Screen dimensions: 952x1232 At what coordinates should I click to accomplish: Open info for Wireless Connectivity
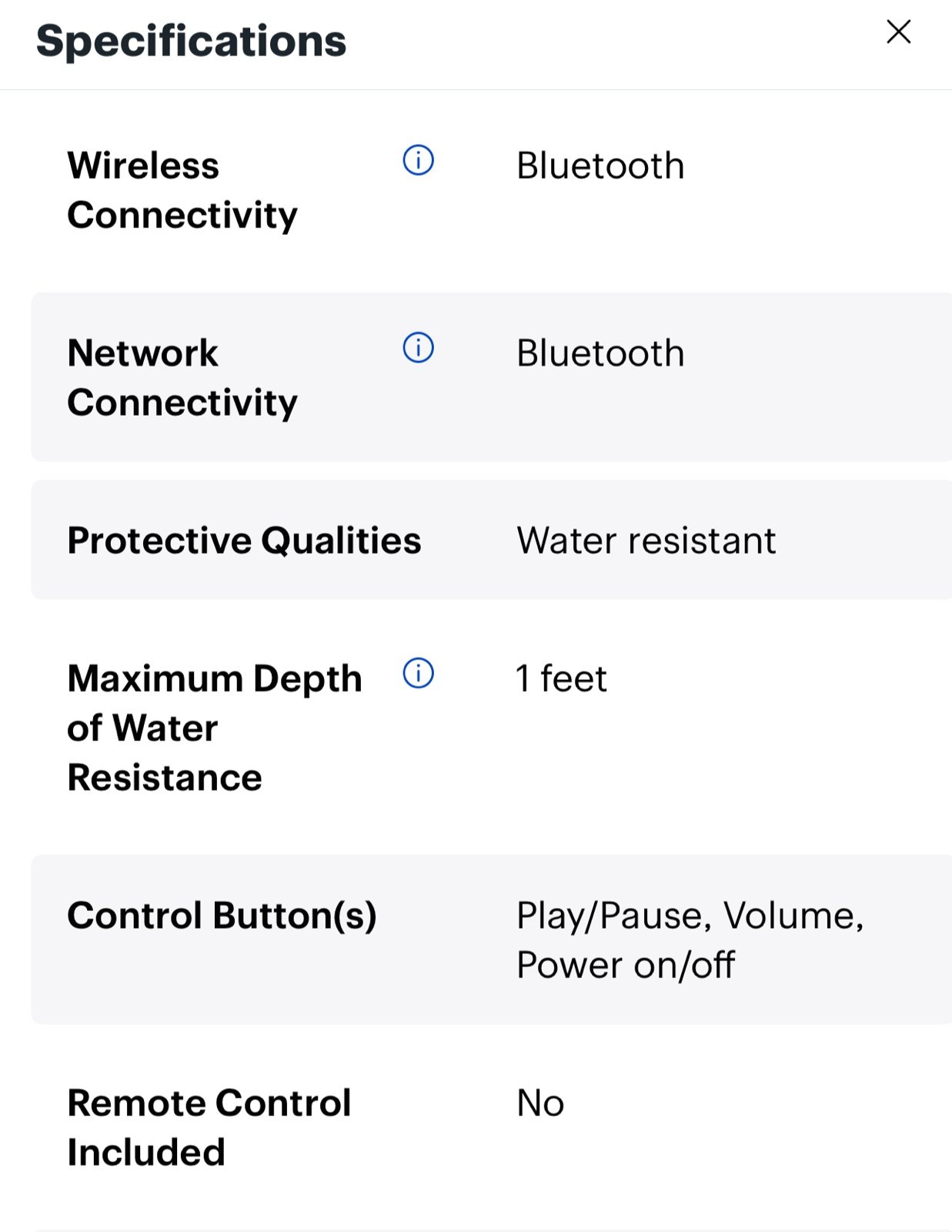418,160
